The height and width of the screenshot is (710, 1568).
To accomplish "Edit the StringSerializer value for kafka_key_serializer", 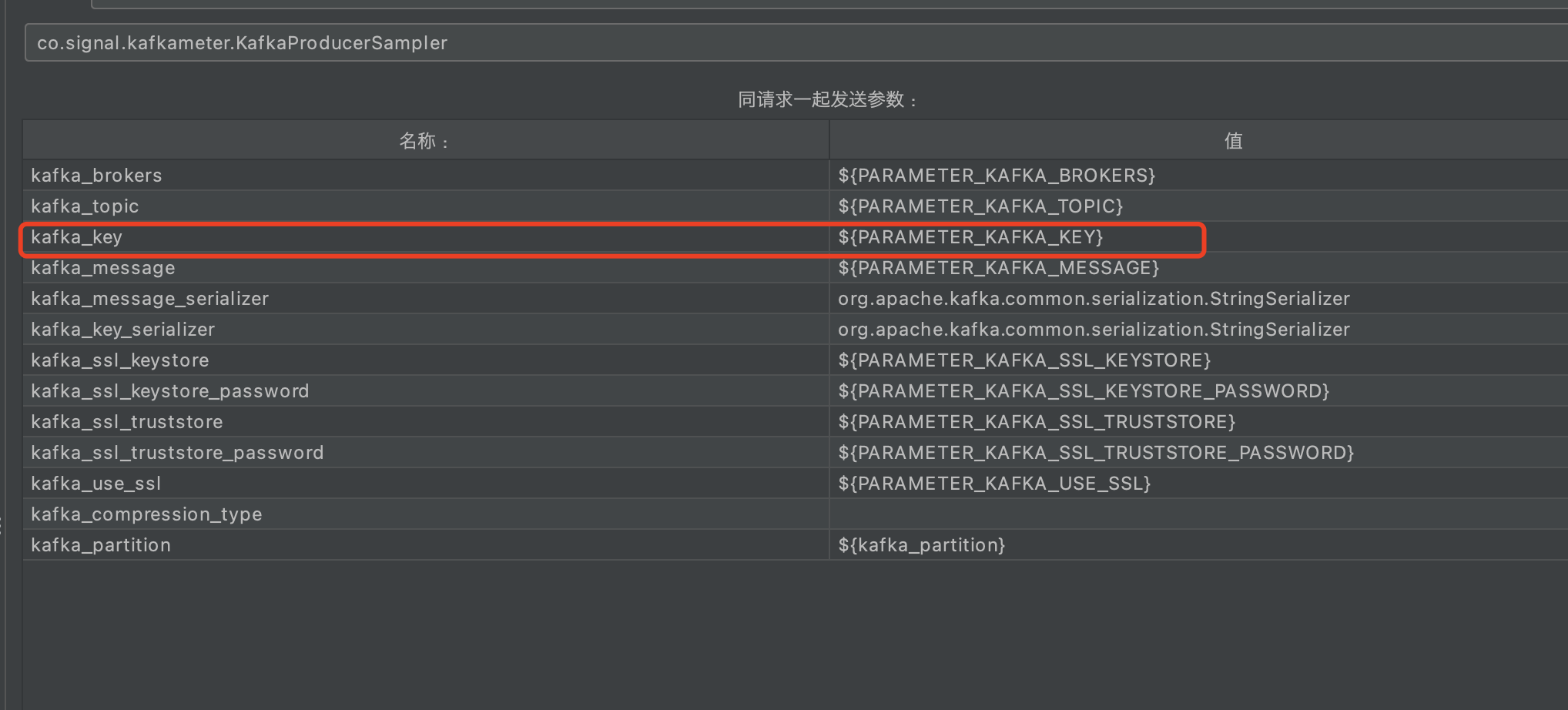I will [1198, 330].
